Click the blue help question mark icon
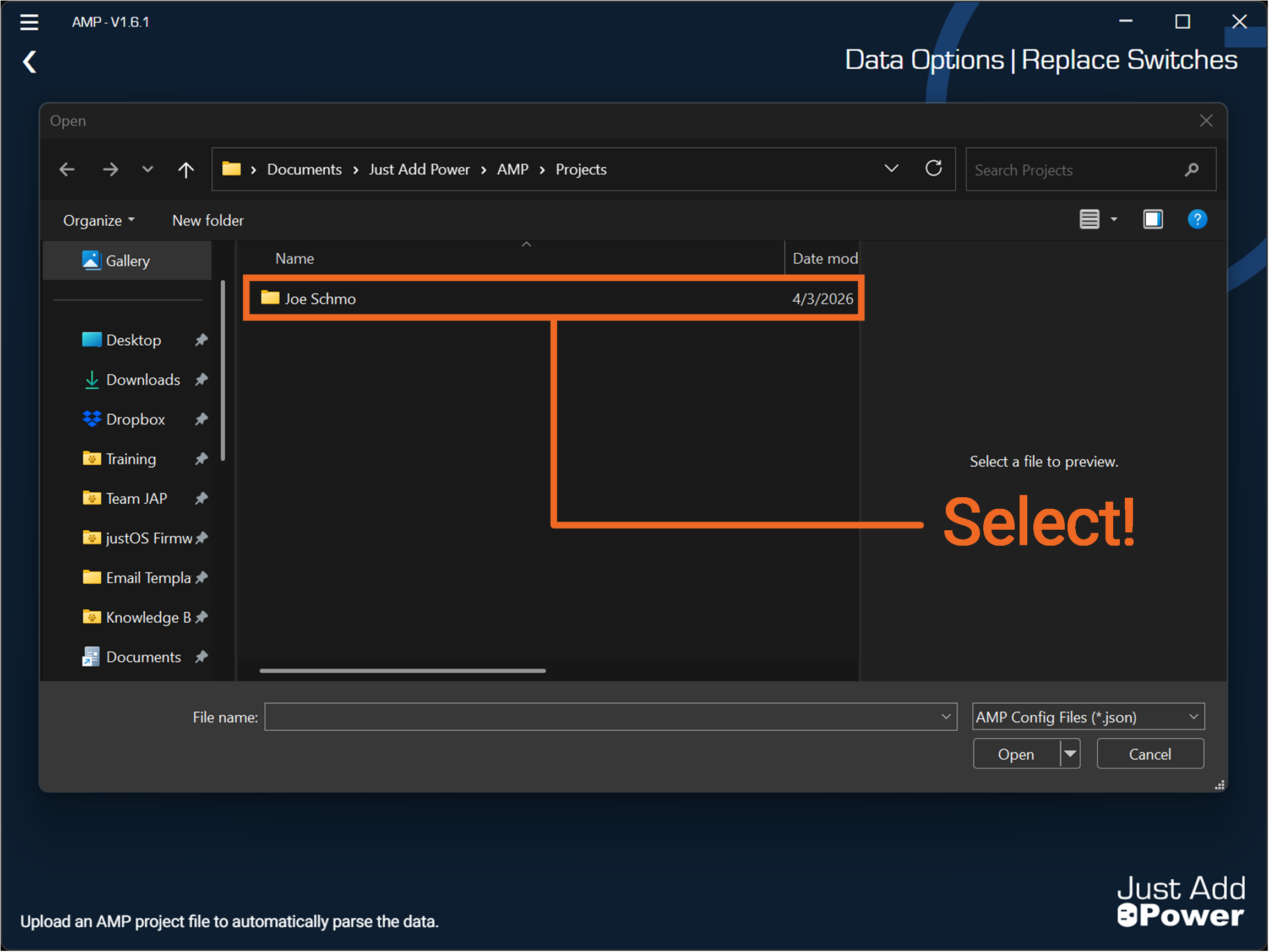The width and height of the screenshot is (1269, 952). point(1197,219)
